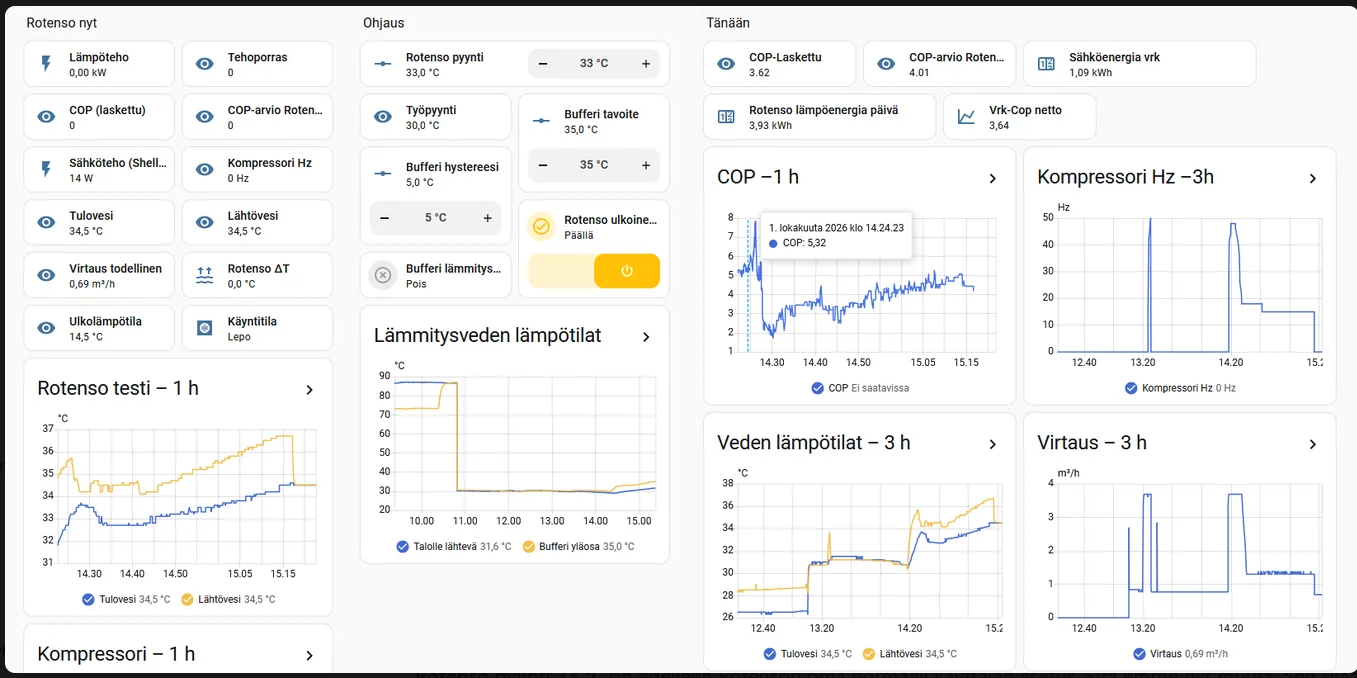Toggle the Kompressori Hz legend checkbox
Screen dimensions: 1357x678
pos(1131,388)
